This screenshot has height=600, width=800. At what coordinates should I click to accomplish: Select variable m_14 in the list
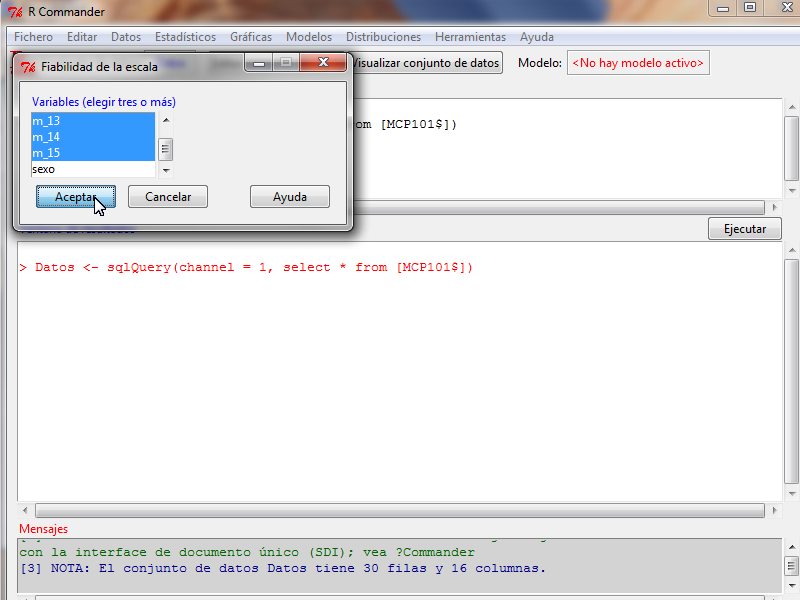[x=92, y=137]
